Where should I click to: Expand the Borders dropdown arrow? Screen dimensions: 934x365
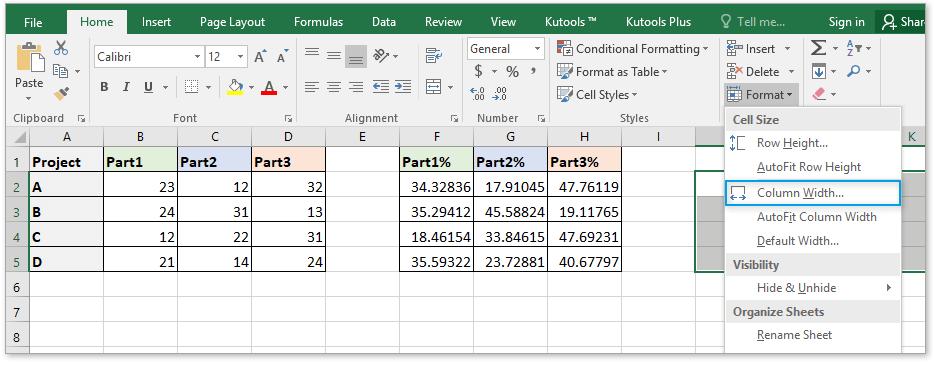(208, 88)
